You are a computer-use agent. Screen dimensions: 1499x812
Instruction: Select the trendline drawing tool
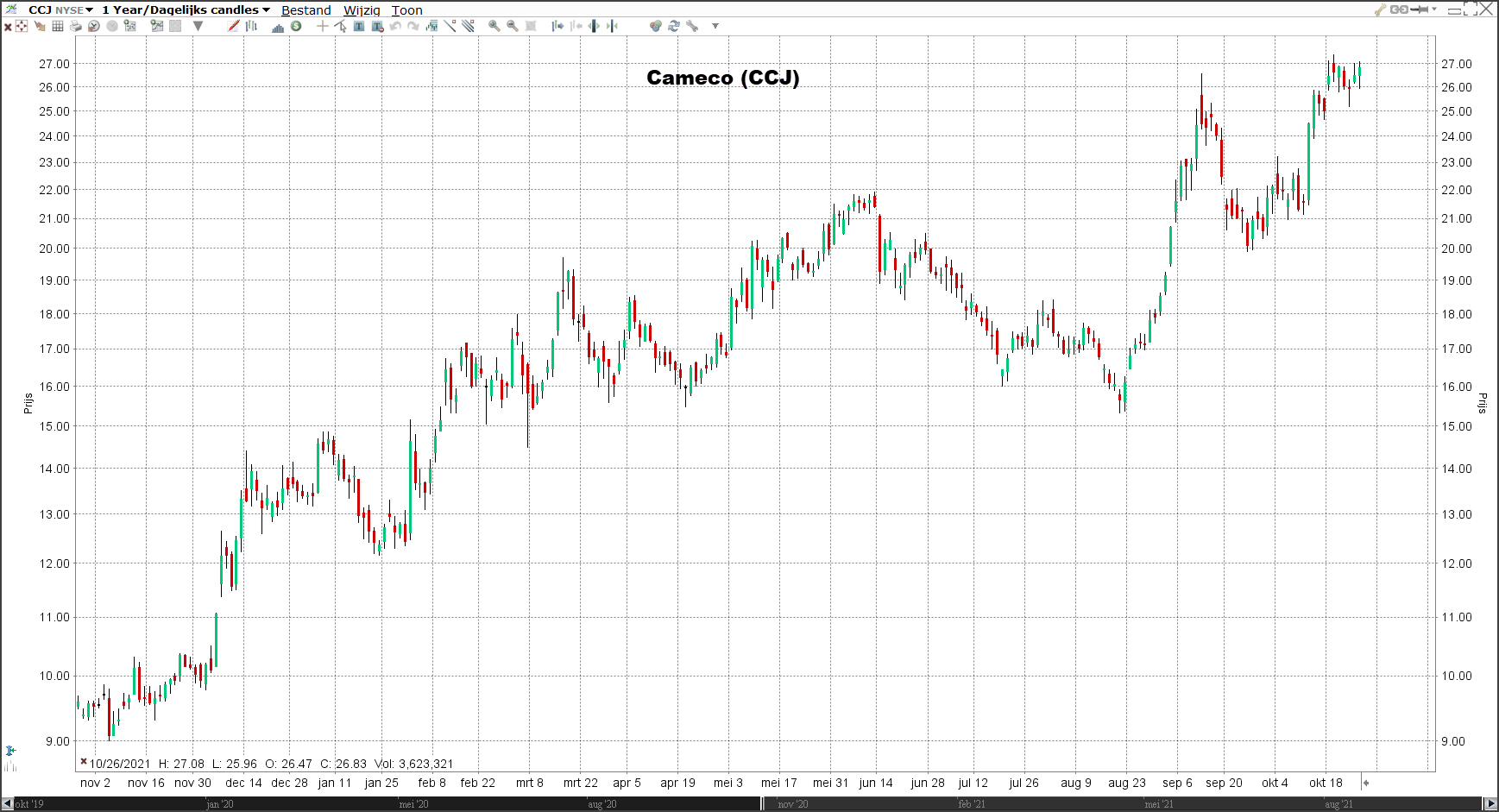(x=450, y=26)
